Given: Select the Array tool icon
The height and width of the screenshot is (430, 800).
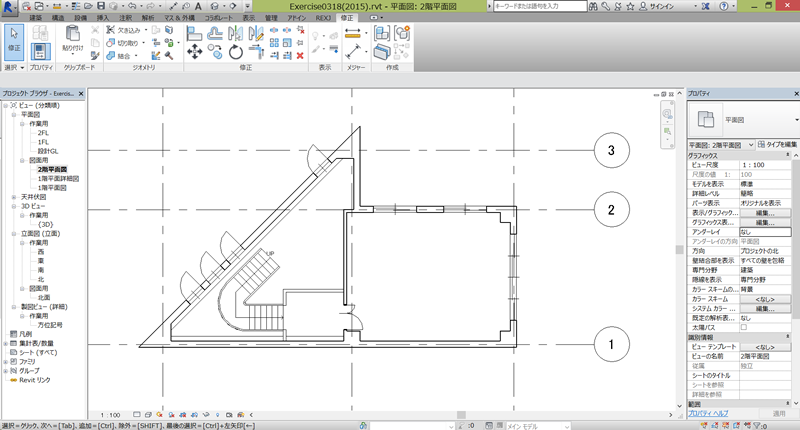Looking at the screenshot, I should click(x=274, y=43).
